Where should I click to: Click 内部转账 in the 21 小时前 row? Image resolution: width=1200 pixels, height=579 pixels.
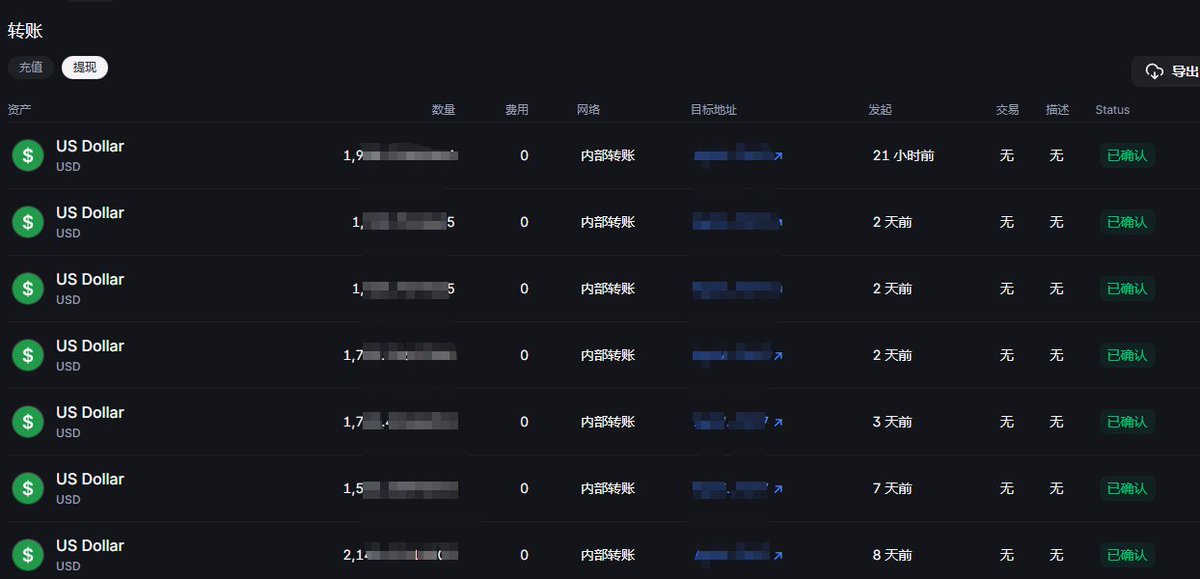pos(608,155)
